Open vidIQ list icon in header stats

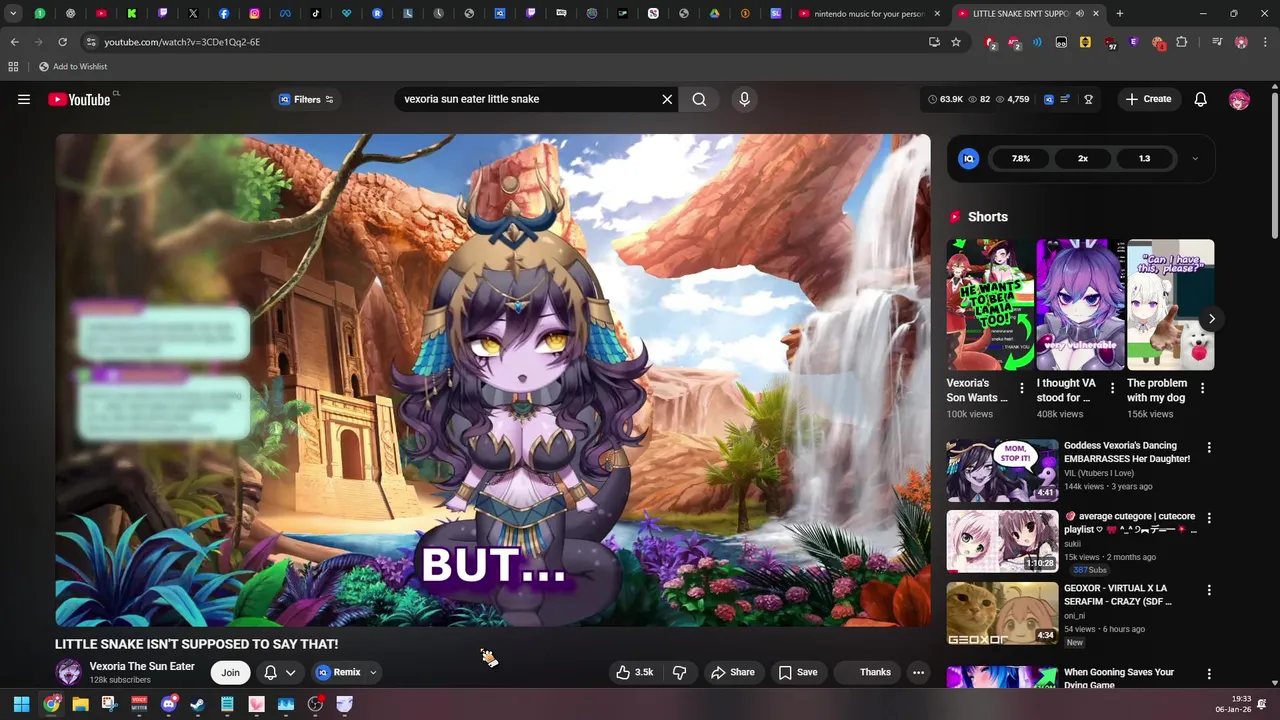1065,99
